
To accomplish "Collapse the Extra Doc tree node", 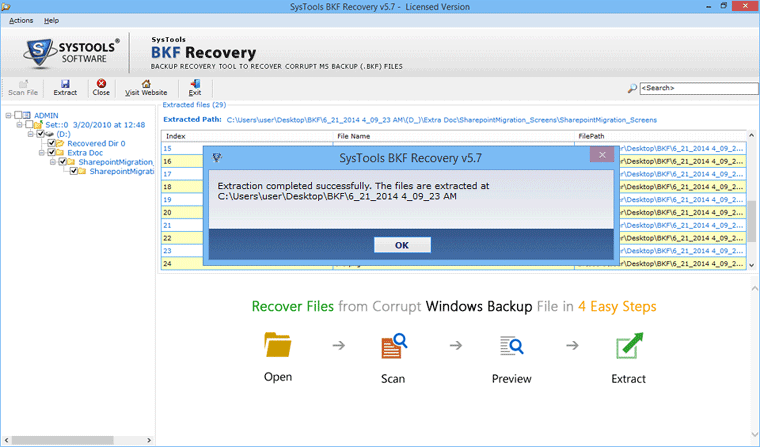I will pos(42,153).
